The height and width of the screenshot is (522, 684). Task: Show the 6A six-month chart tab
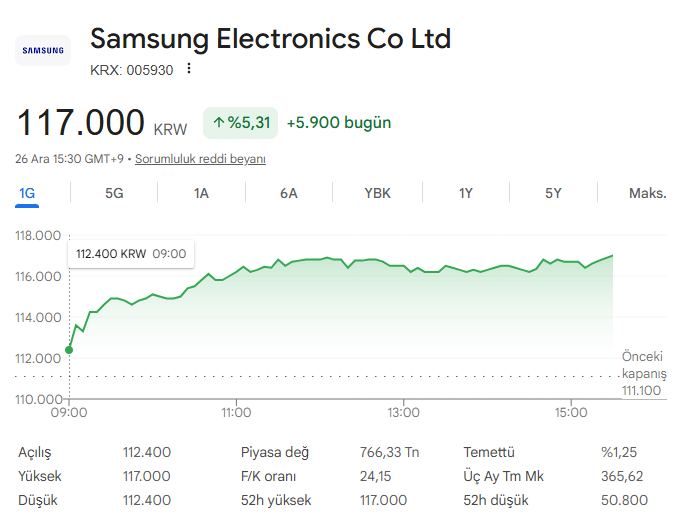point(289,193)
